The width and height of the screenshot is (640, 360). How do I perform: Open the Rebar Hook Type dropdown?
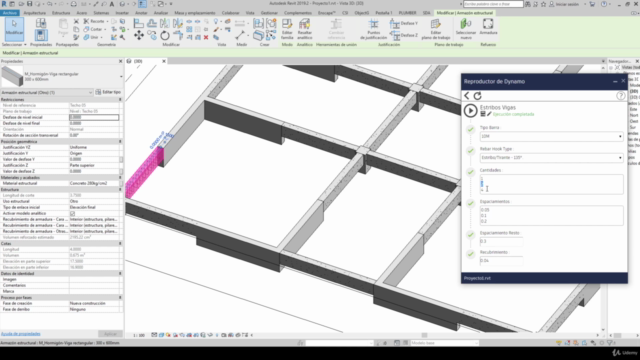551,158
